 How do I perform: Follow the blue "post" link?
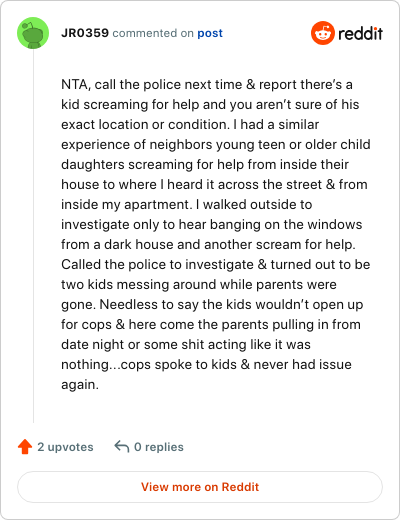tap(210, 34)
